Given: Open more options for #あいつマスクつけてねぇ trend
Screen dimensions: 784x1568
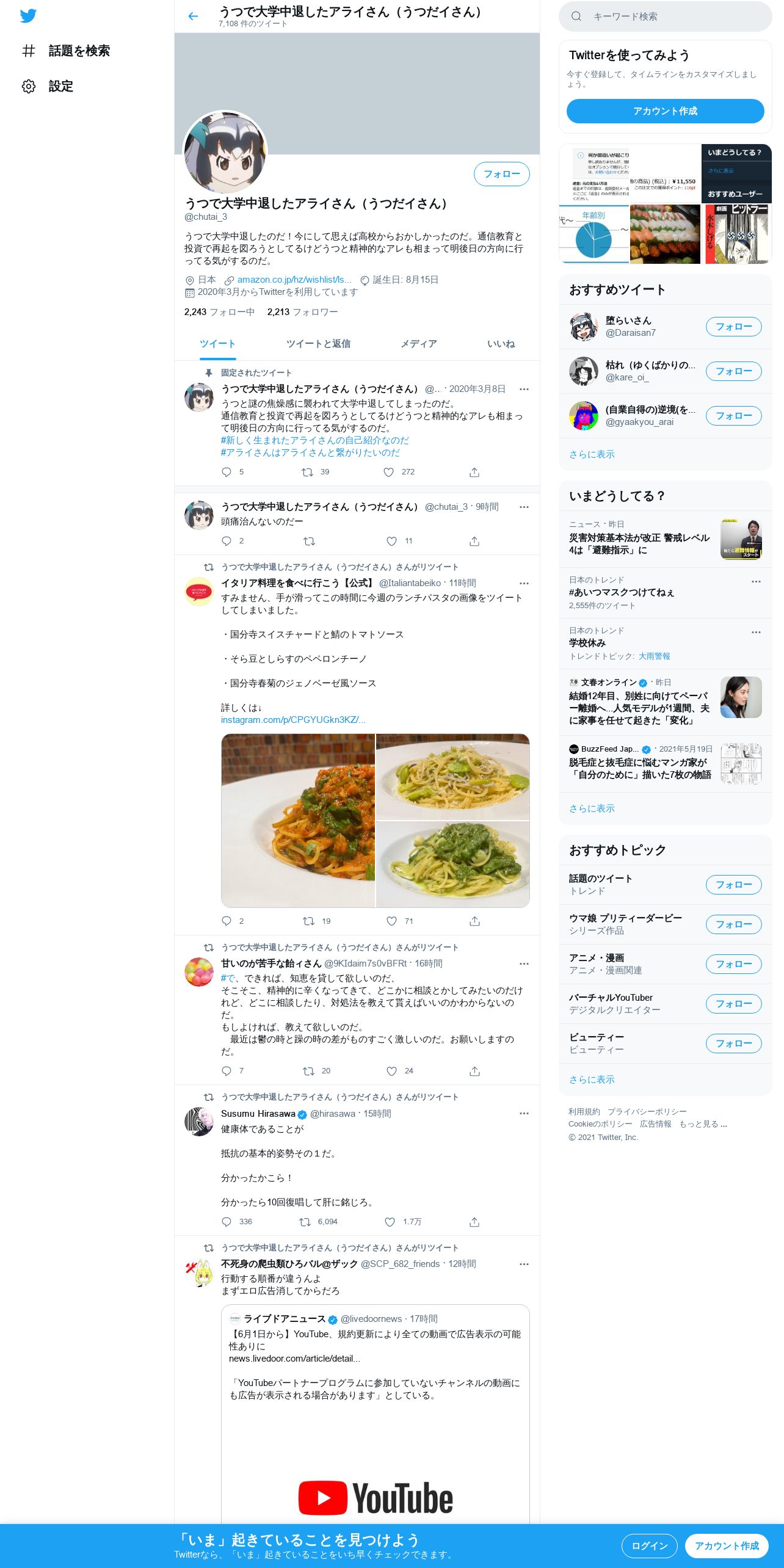Looking at the screenshot, I should pyautogui.click(x=756, y=581).
